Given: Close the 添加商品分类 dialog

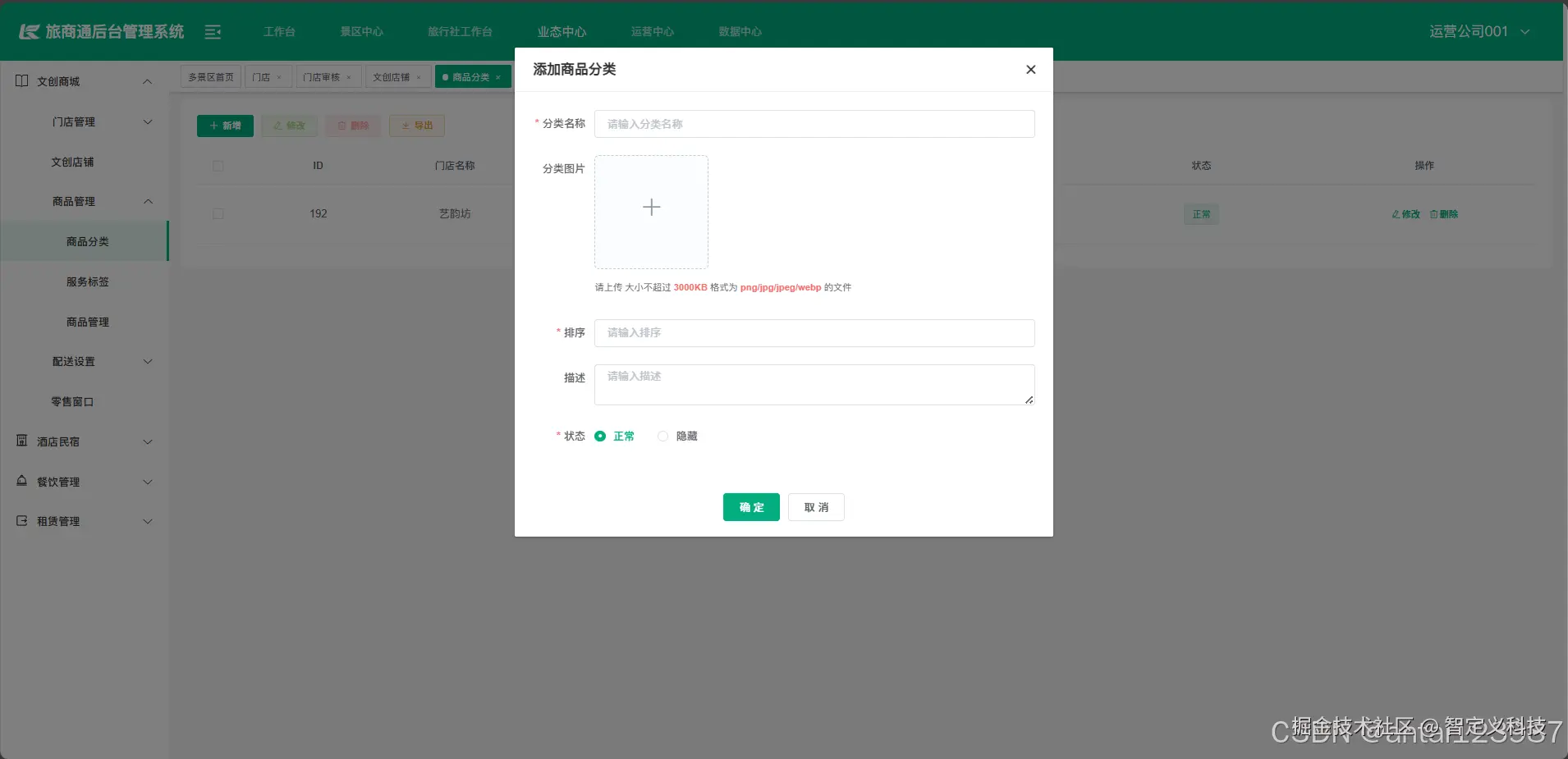Looking at the screenshot, I should coord(1030,70).
